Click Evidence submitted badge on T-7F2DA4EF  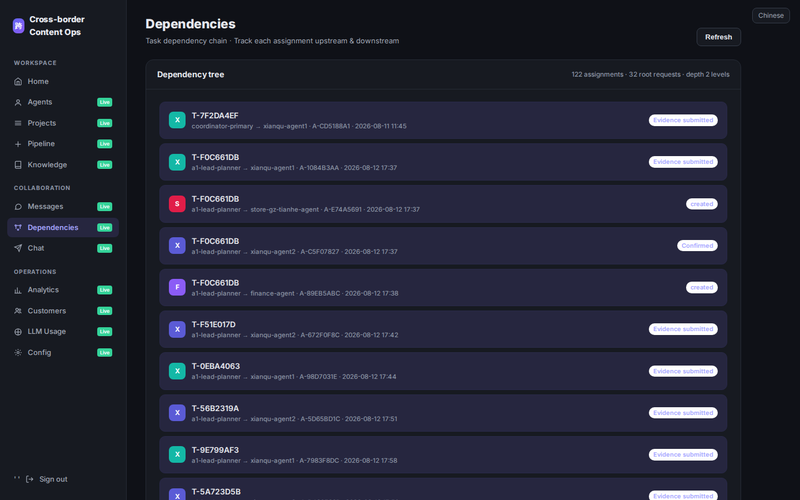coord(683,120)
